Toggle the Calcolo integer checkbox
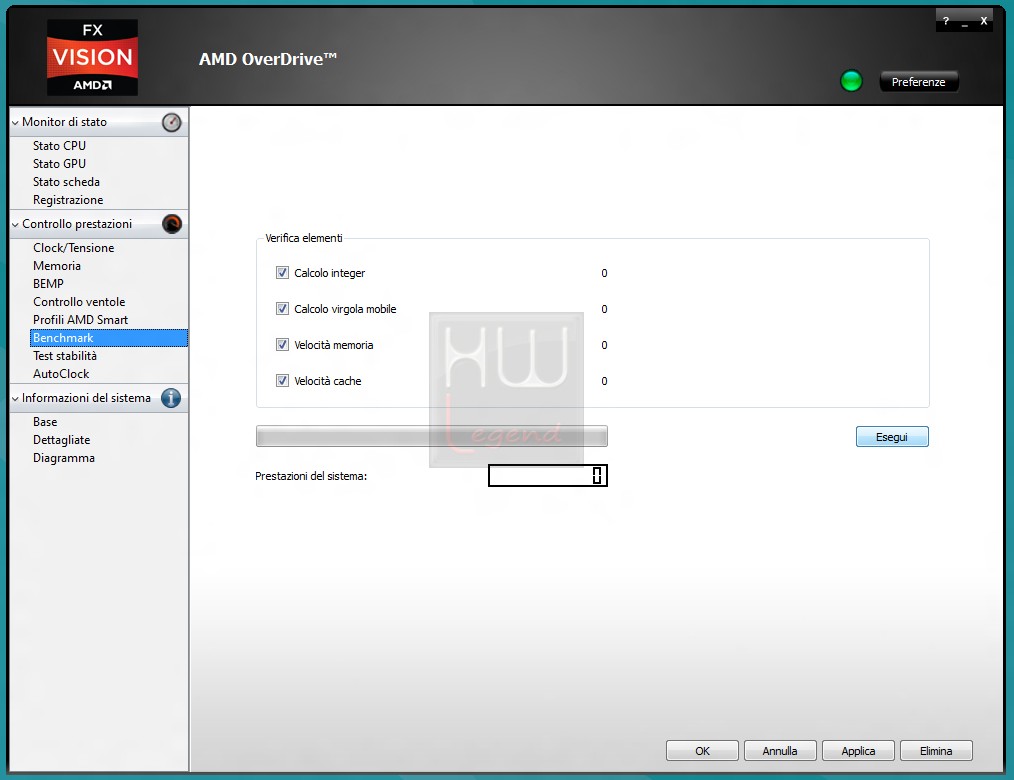The width and height of the screenshot is (1014, 780). 282,272
